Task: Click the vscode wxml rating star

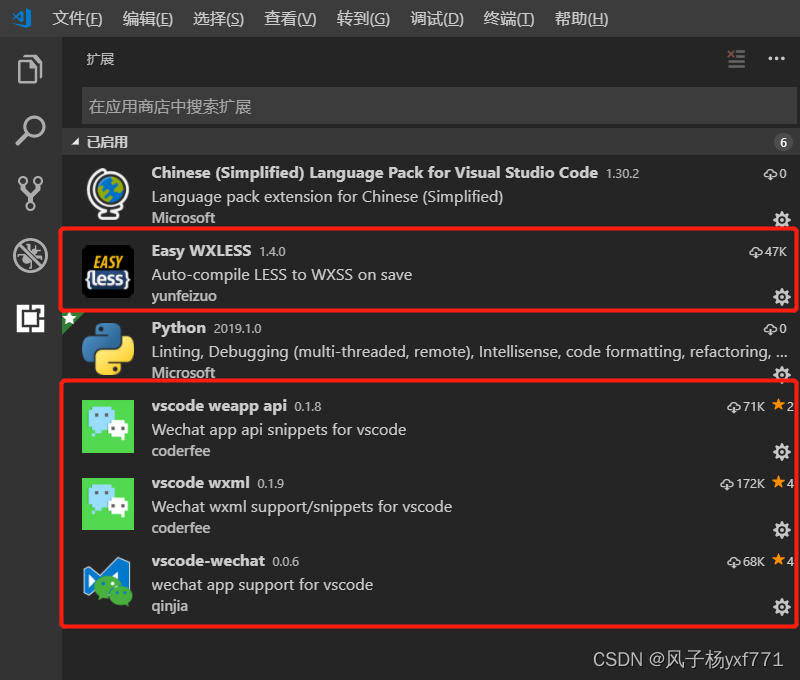Action: [x=779, y=482]
